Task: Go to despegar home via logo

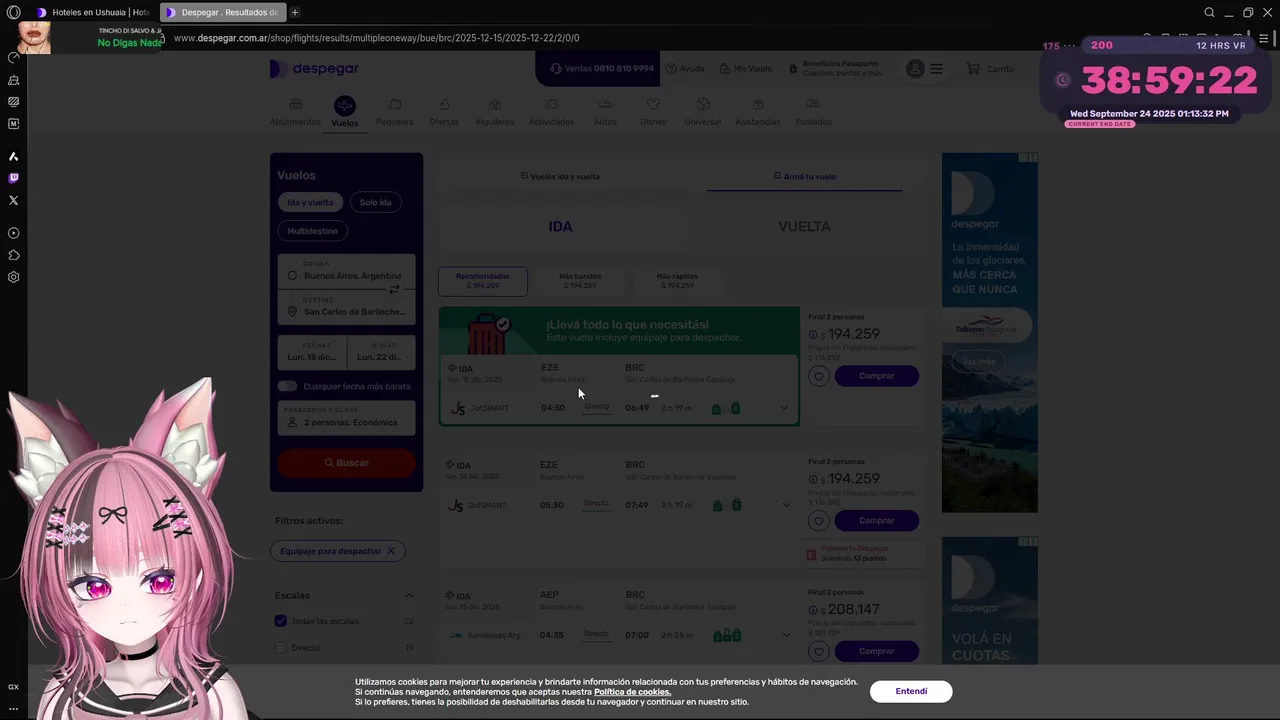Action: tap(314, 69)
